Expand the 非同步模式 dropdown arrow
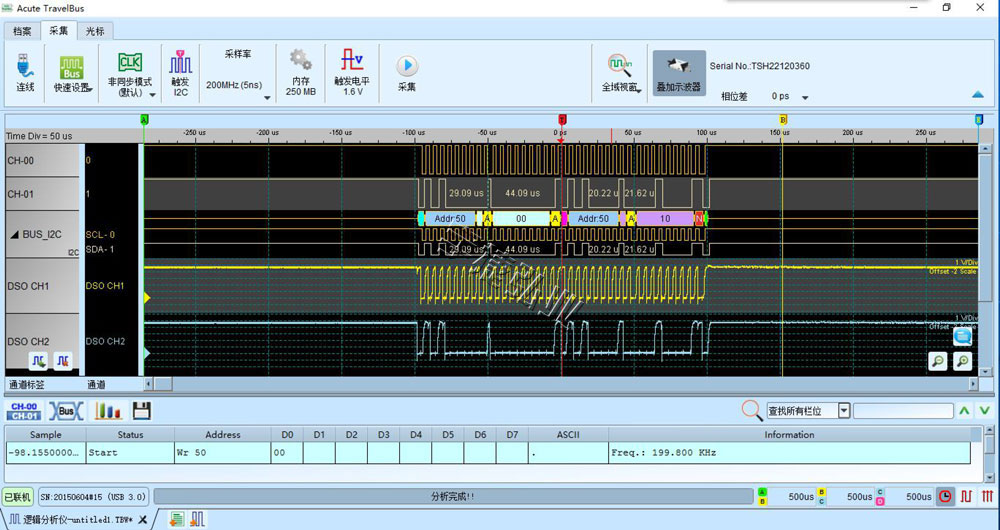Screen dimensions: 1000x530 pyautogui.click(x=152, y=95)
